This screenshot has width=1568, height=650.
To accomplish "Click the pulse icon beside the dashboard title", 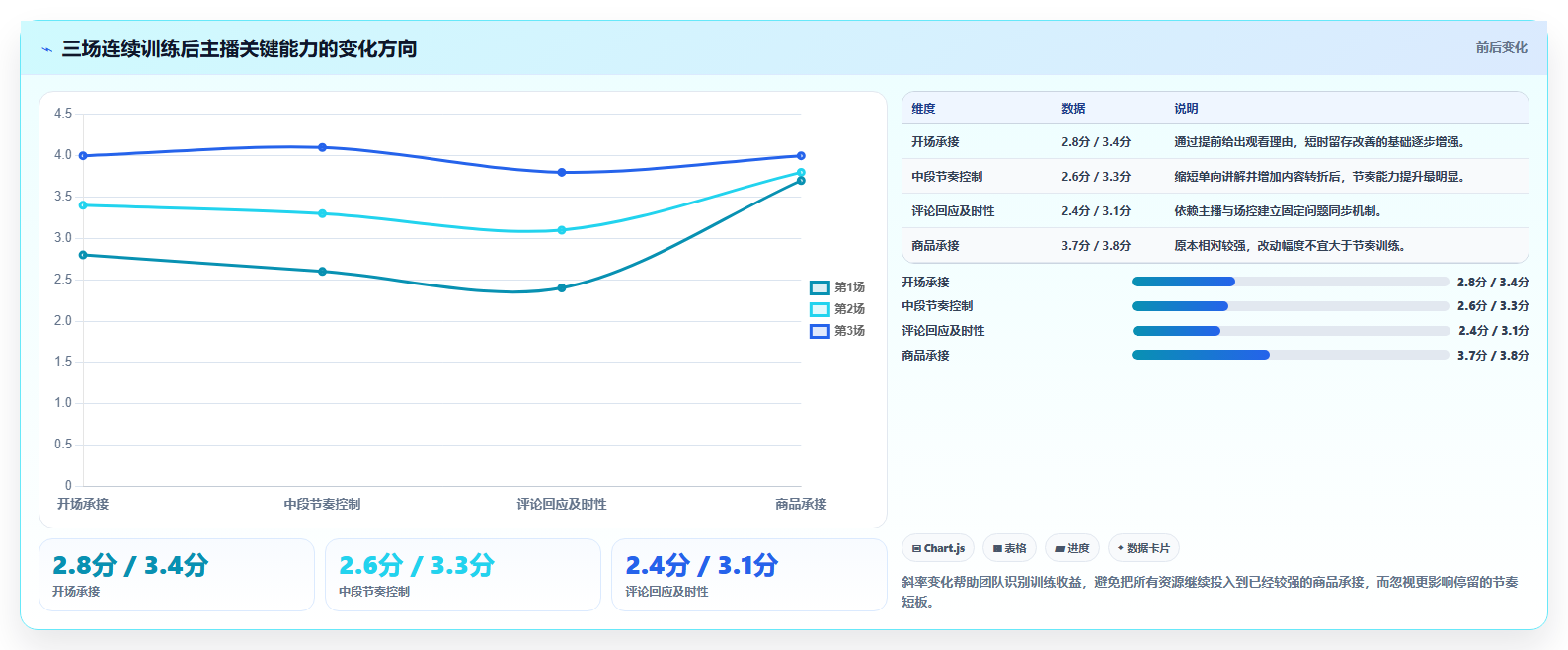I will click(46, 49).
